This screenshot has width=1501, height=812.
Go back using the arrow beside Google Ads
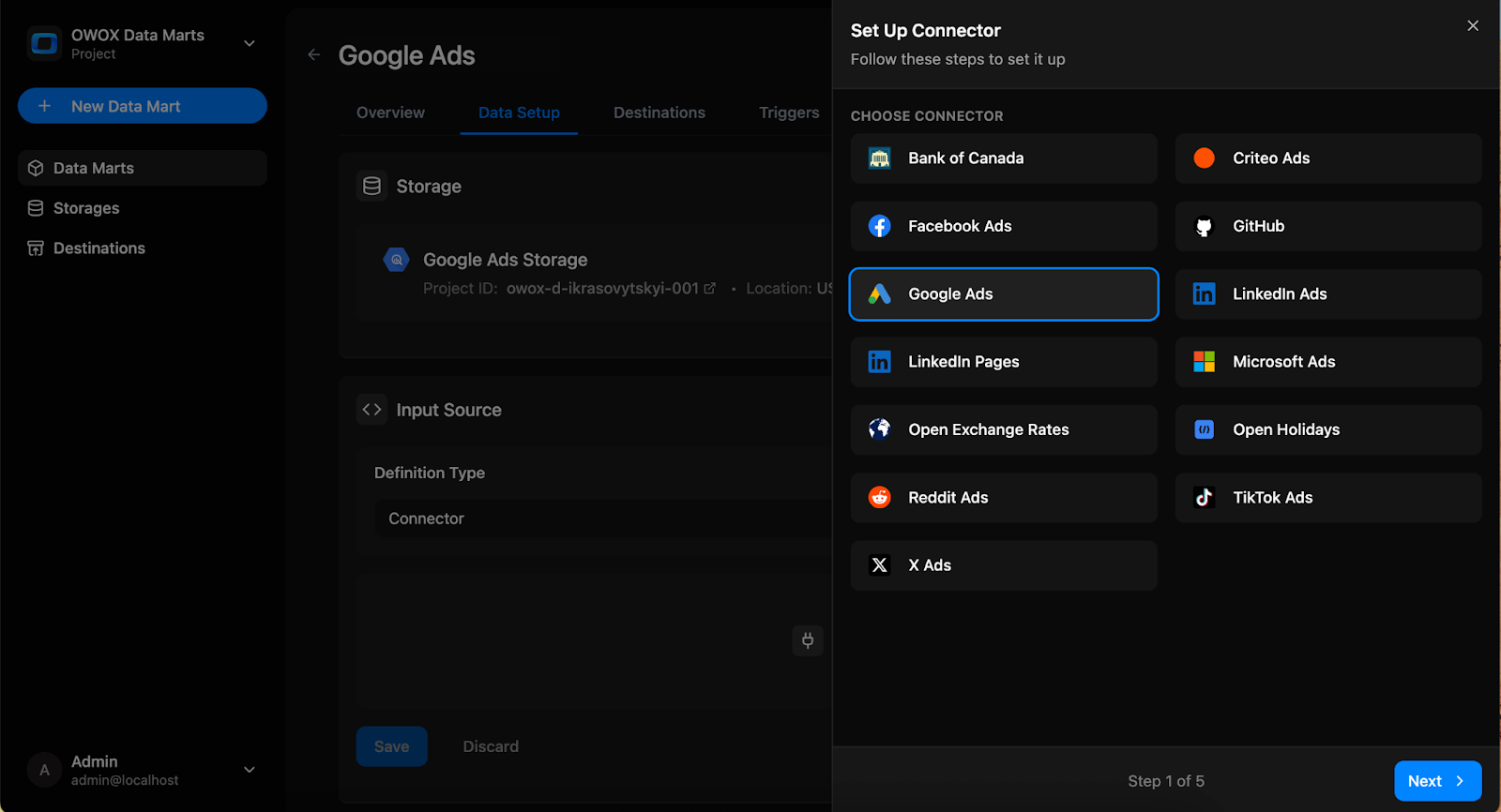click(x=314, y=54)
